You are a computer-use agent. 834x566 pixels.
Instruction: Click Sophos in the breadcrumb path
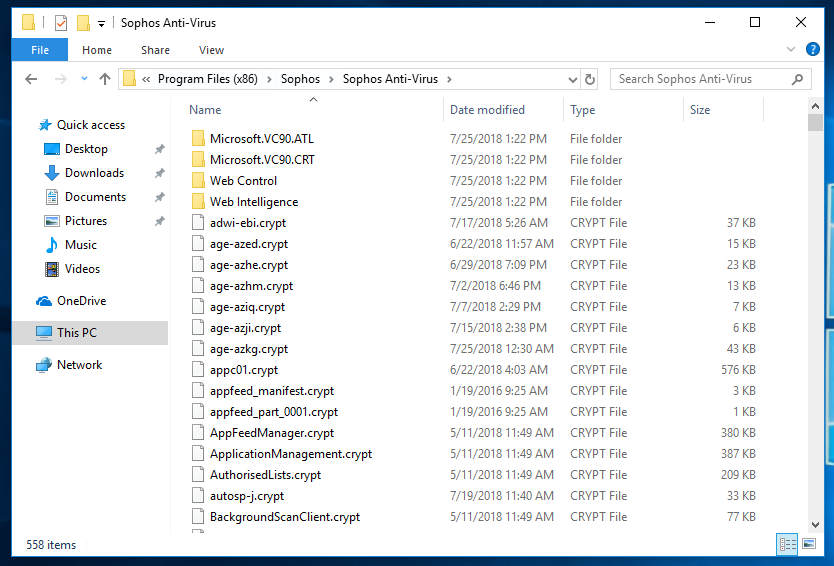click(x=300, y=79)
